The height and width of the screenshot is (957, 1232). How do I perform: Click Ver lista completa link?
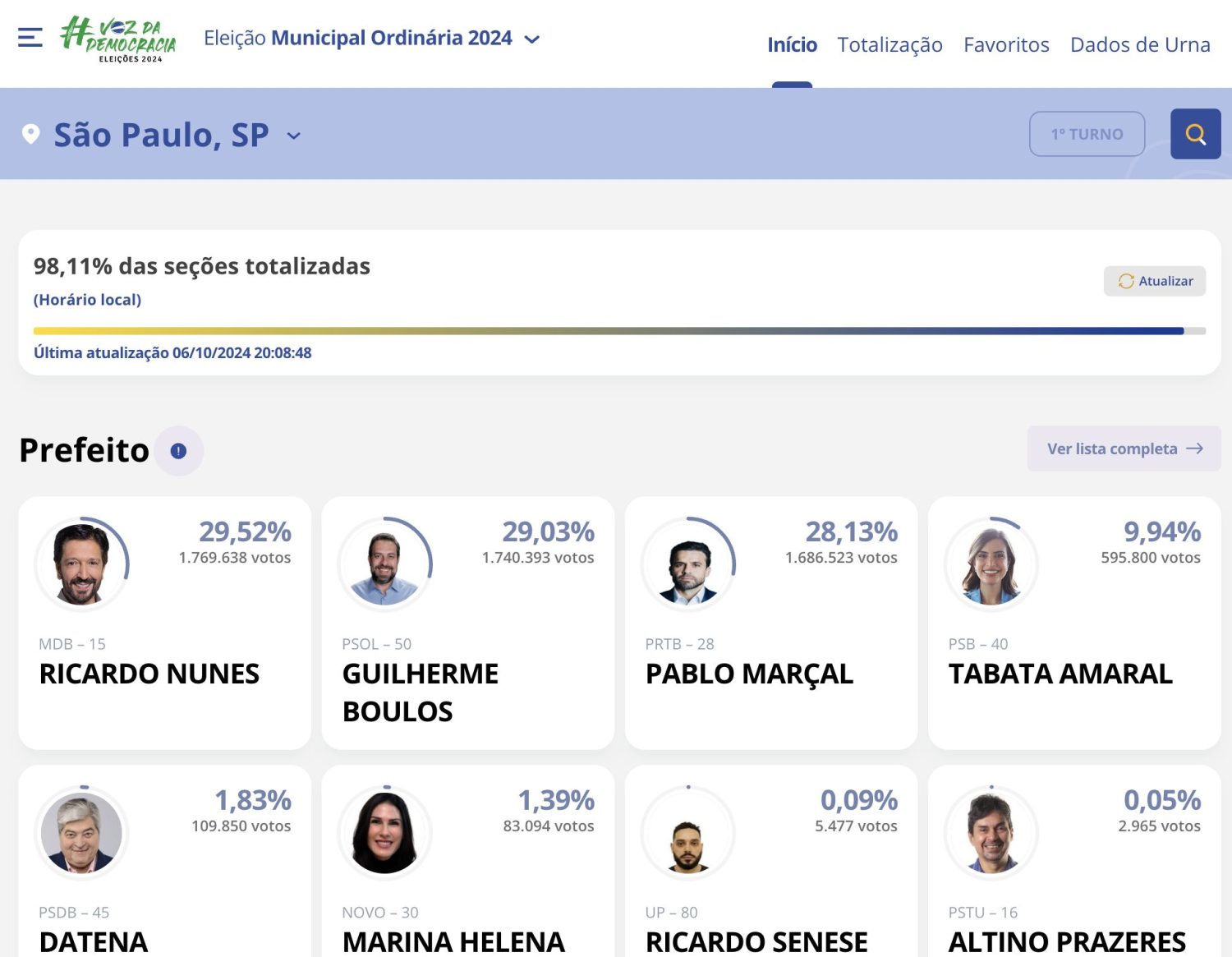click(x=1123, y=449)
